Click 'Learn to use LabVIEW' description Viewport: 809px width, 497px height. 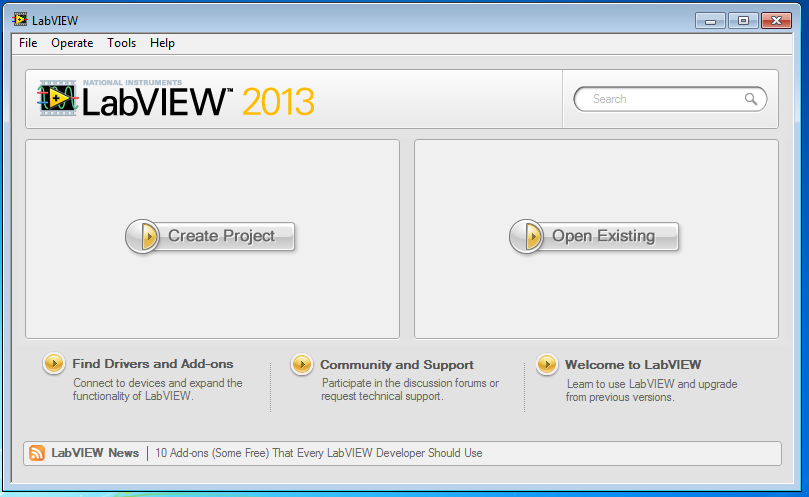tap(652, 391)
